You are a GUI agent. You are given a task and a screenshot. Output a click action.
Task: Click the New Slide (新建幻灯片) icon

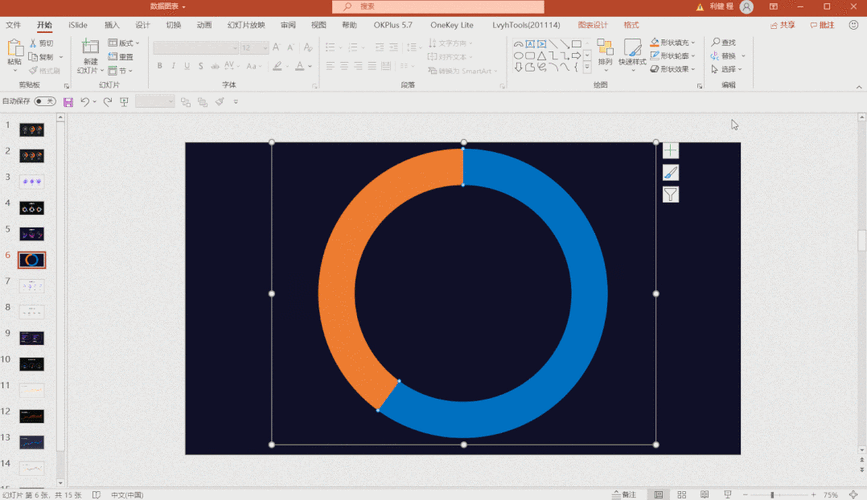[x=90, y=46]
